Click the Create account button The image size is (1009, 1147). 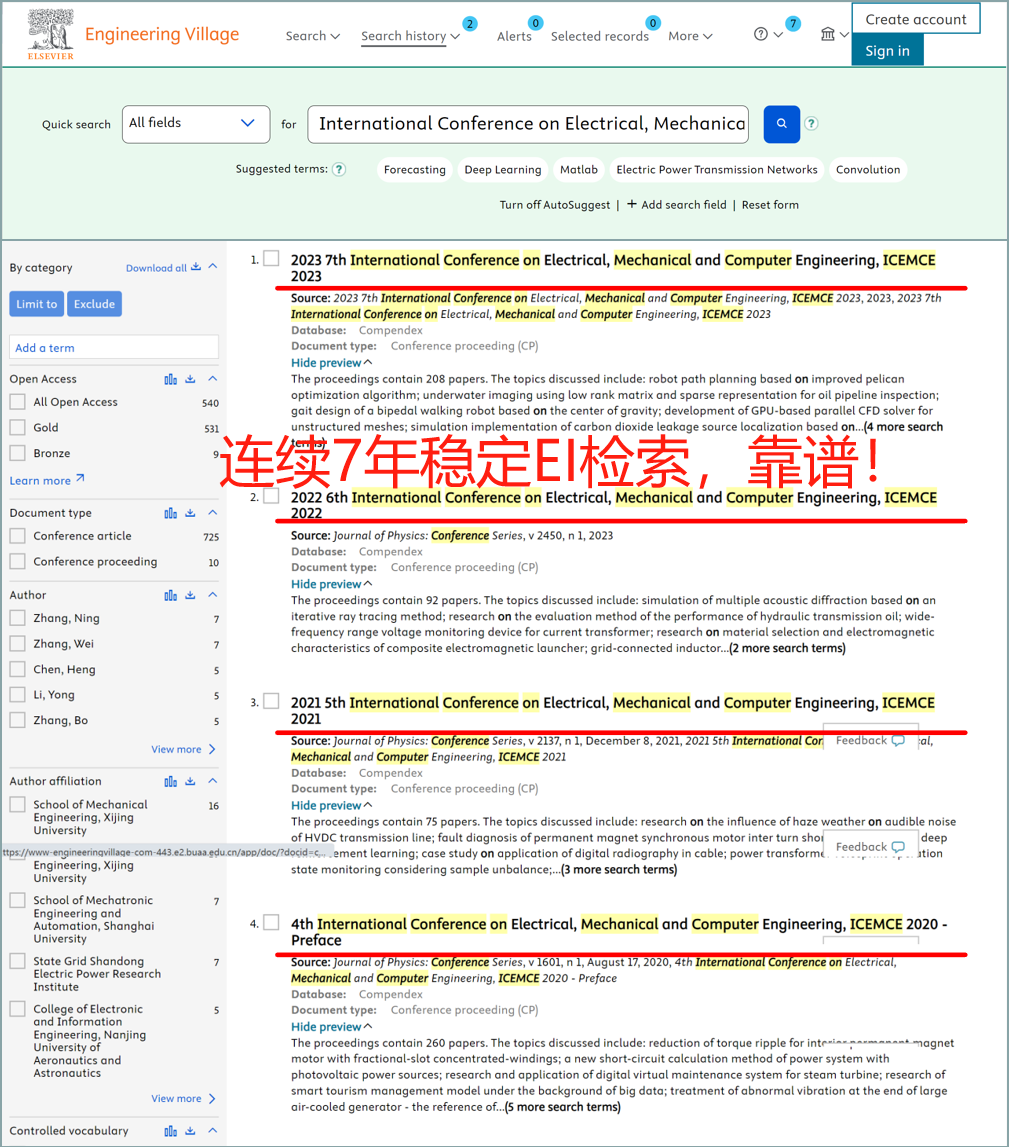click(916, 19)
